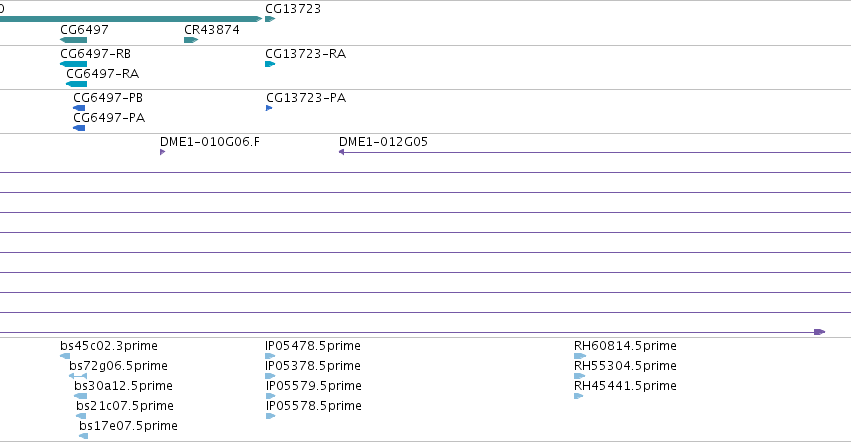Click the purple arrow end of the bottom line
The height and width of the screenshot is (442, 851).
pyautogui.click(x=820, y=332)
